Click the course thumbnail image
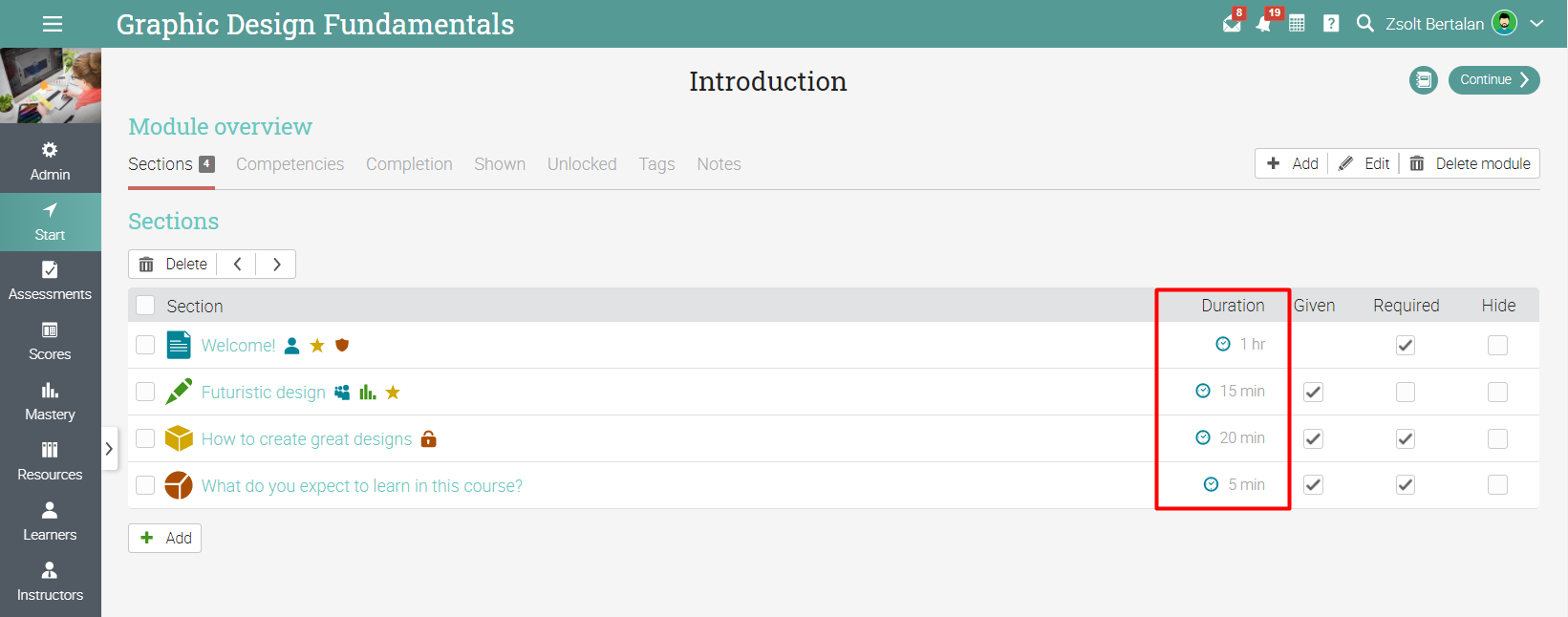The height and width of the screenshot is (617, 1568). pyautogui.click(x=51, y=86)
